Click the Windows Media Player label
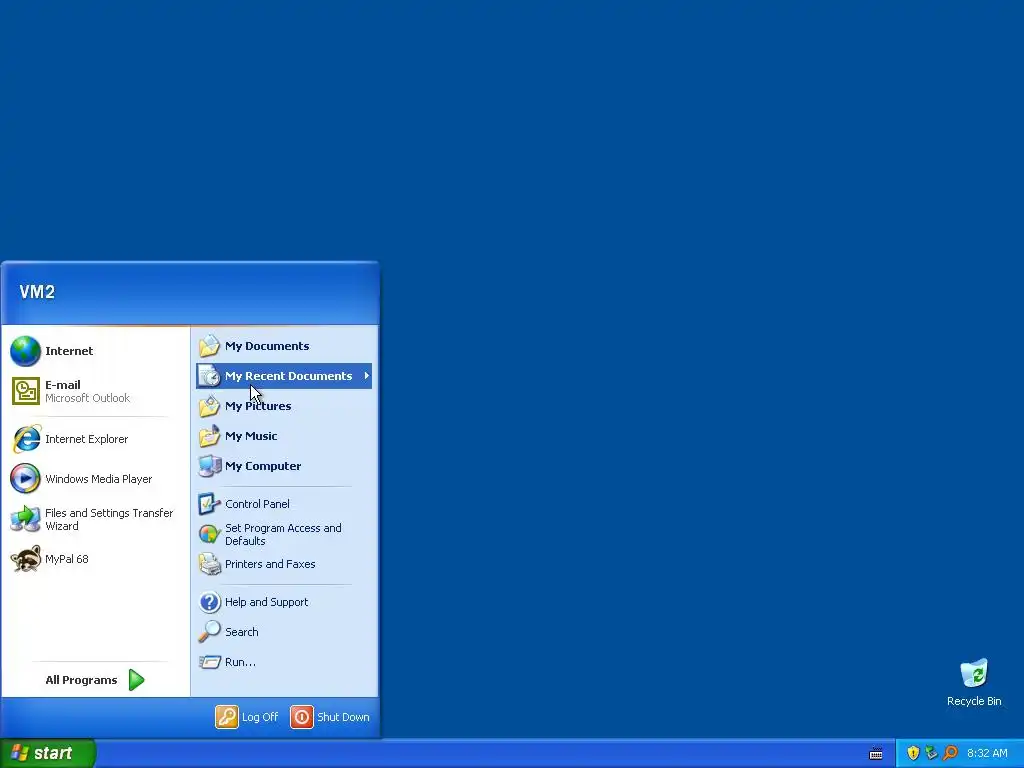This screenshot has width=1024, height=768. tap(99, 479)
